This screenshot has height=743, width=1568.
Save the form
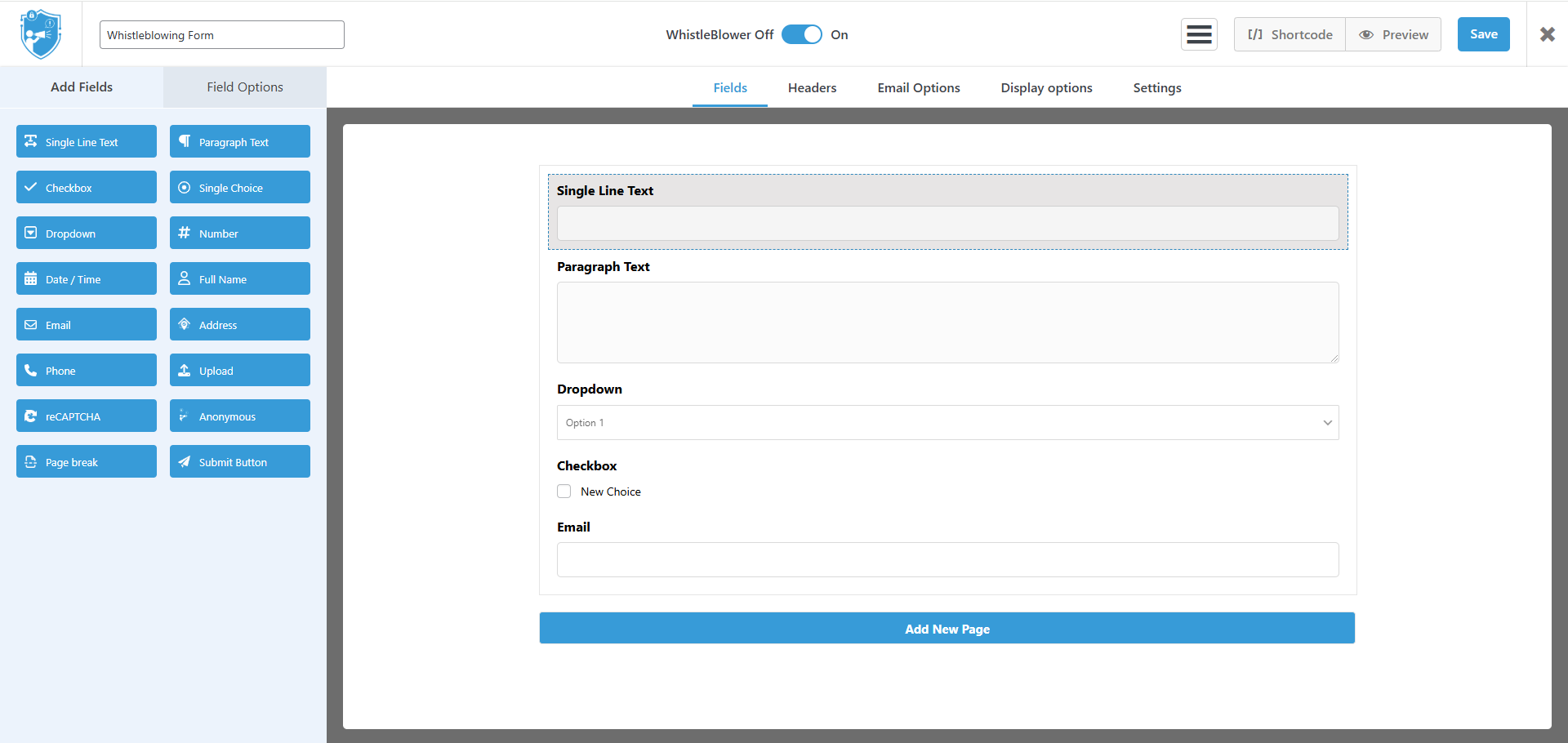1484,34
